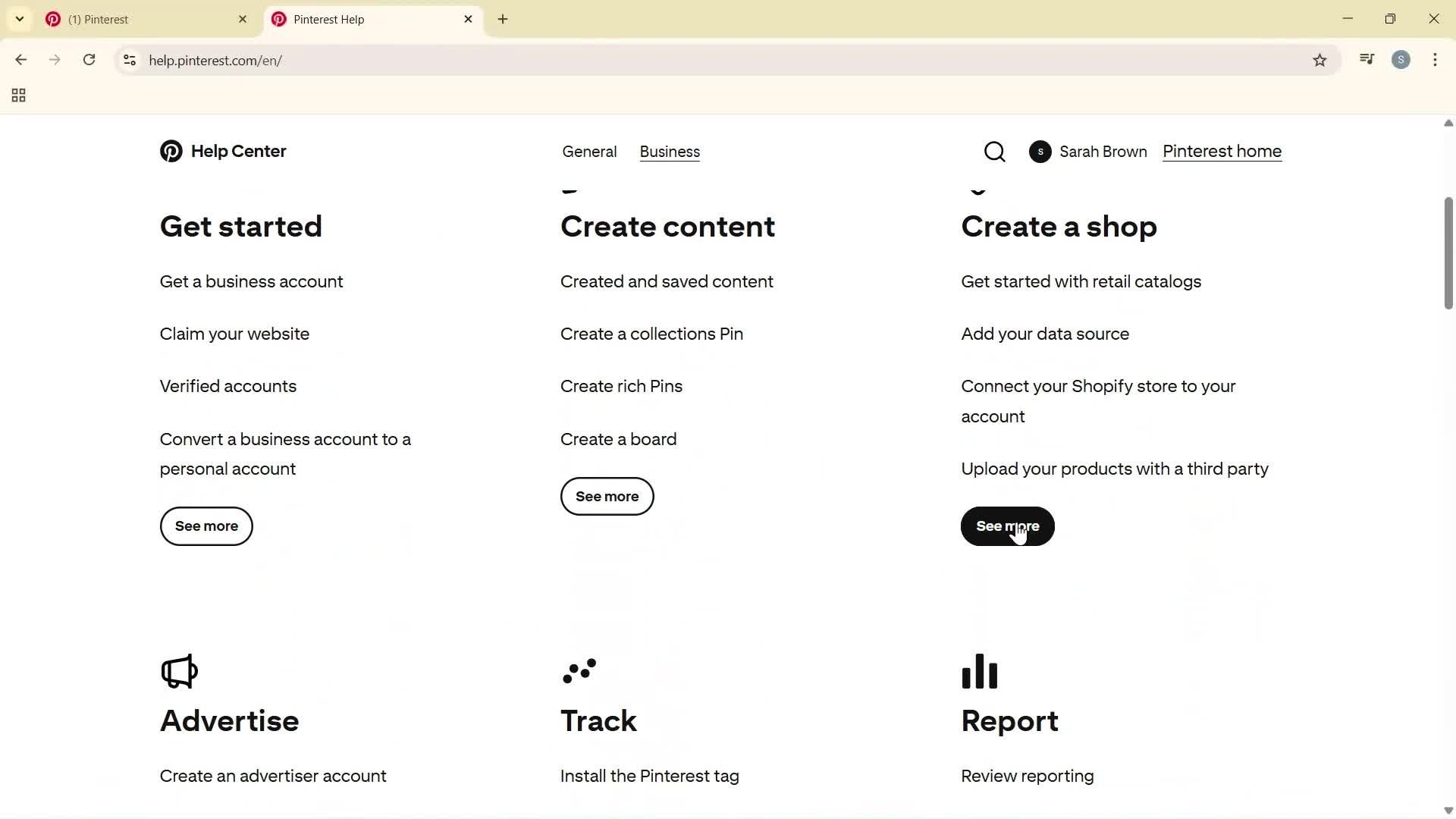Open a new browser tab
Viewport: 1456px width, 819px height.
pos(502,19)
